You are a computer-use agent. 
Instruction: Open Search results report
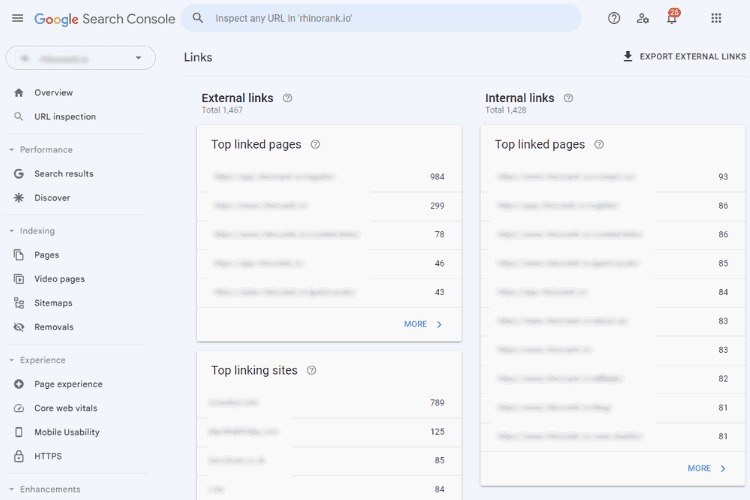coord(64,174)
